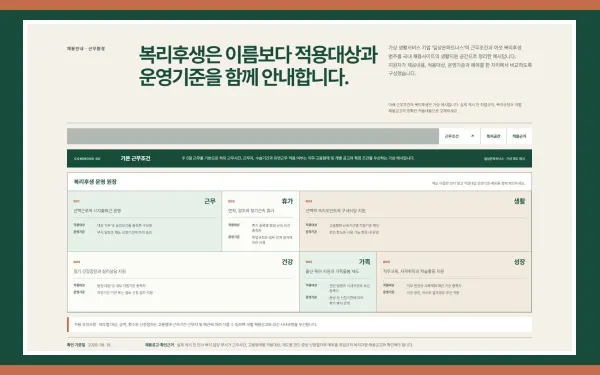Viewport: 600px width, 375px height.
Task: Click the main headline 복리후생은 이름보다 적용대상과
Action: pyautogui.click(x=258, y=55)
